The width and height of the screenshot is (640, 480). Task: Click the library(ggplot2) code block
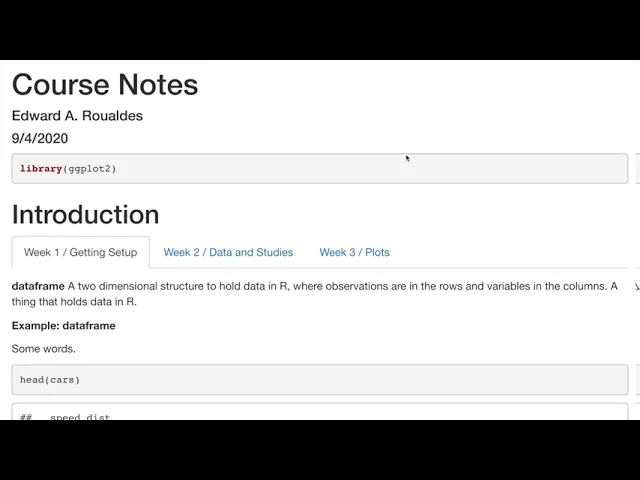320,169
